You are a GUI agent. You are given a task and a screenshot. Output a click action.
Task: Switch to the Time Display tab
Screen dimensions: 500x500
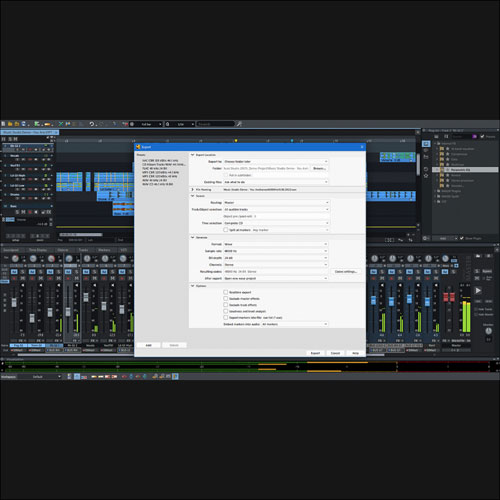(x=38, y=250)
